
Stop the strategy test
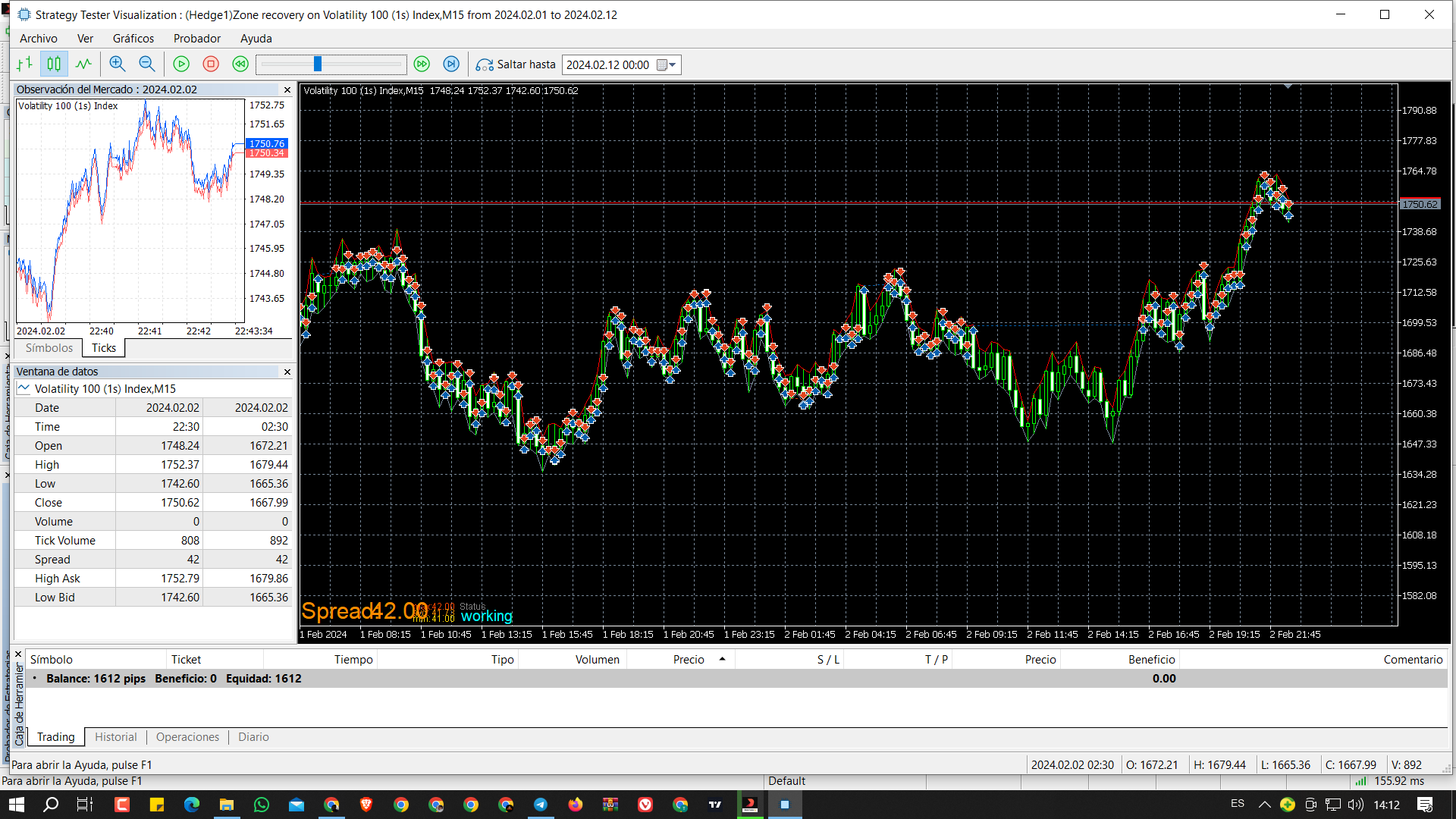(x=211, y=64)
